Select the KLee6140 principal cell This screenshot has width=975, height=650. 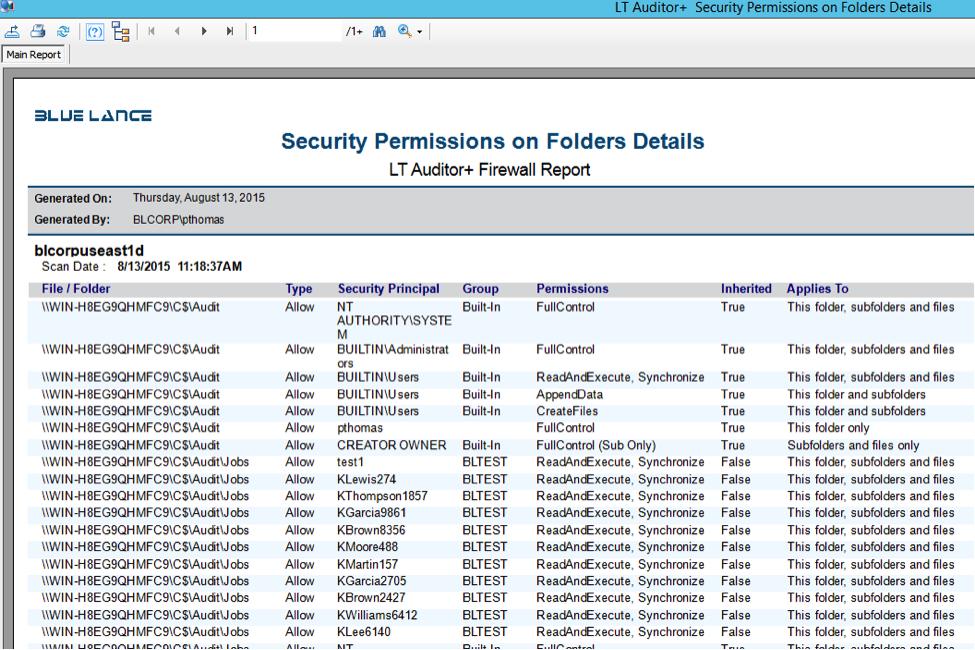364,633
